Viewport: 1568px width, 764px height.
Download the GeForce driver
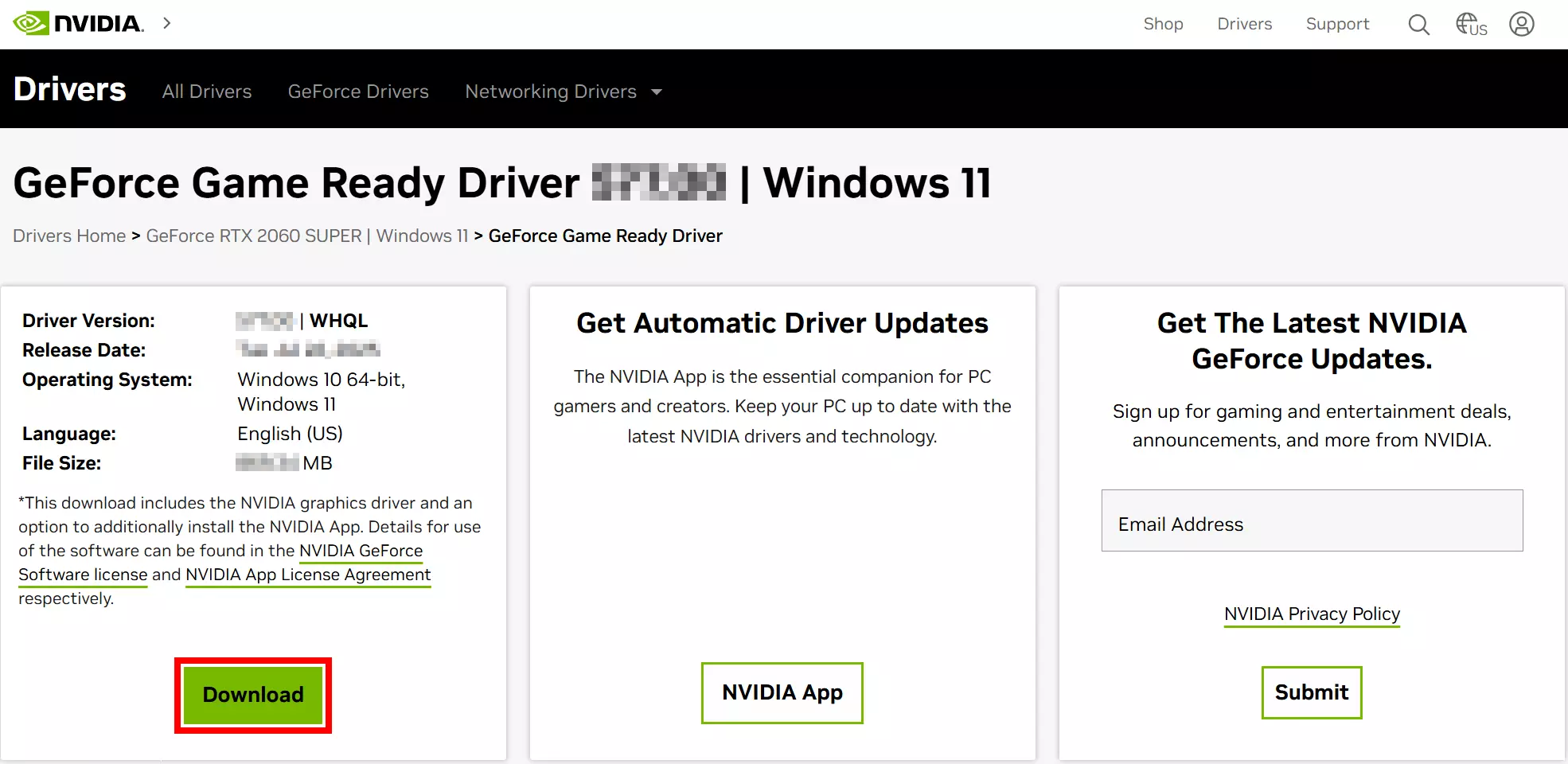[x=253, y=695]
